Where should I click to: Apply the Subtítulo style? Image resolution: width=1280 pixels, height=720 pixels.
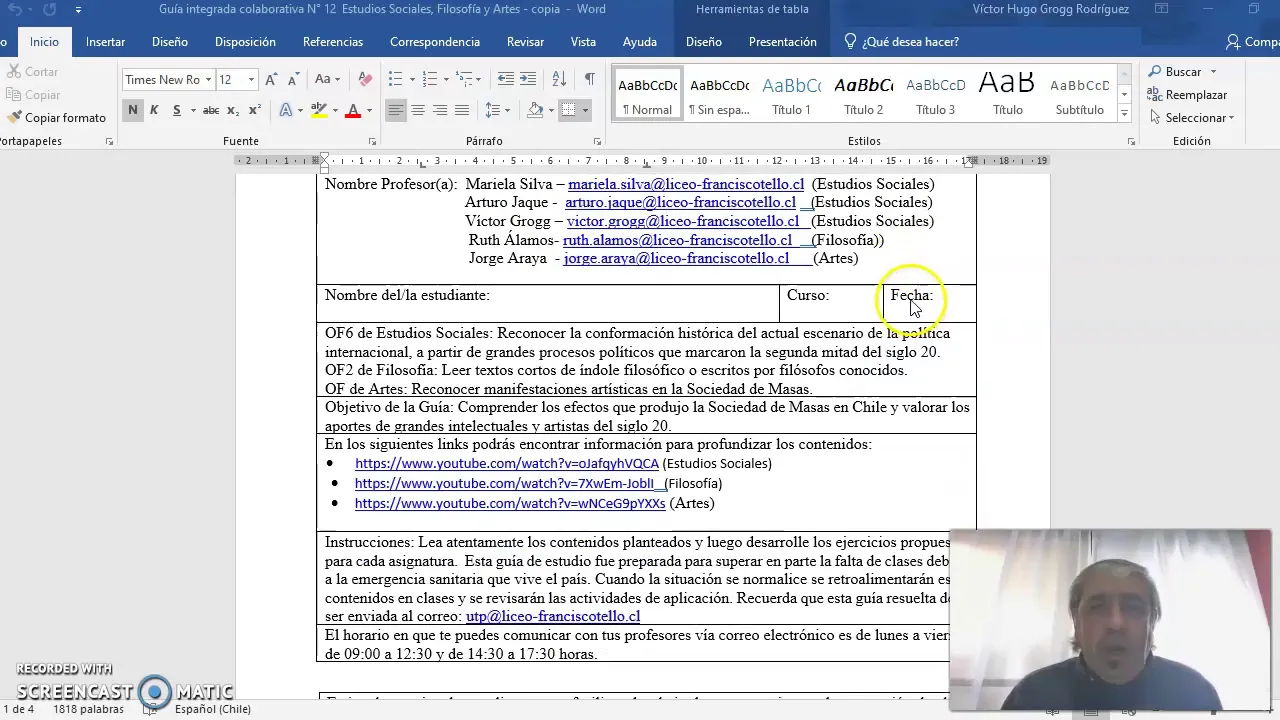pyautogui.click(x=1080, y=95)
